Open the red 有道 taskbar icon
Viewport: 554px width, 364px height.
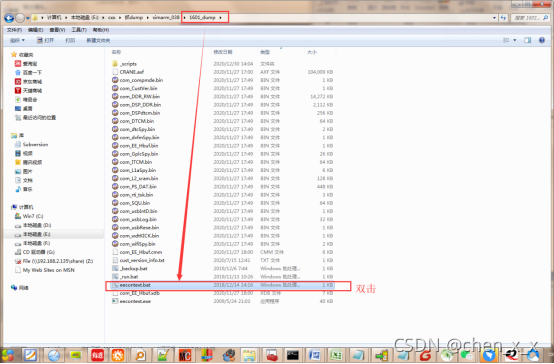click(97, 355)
